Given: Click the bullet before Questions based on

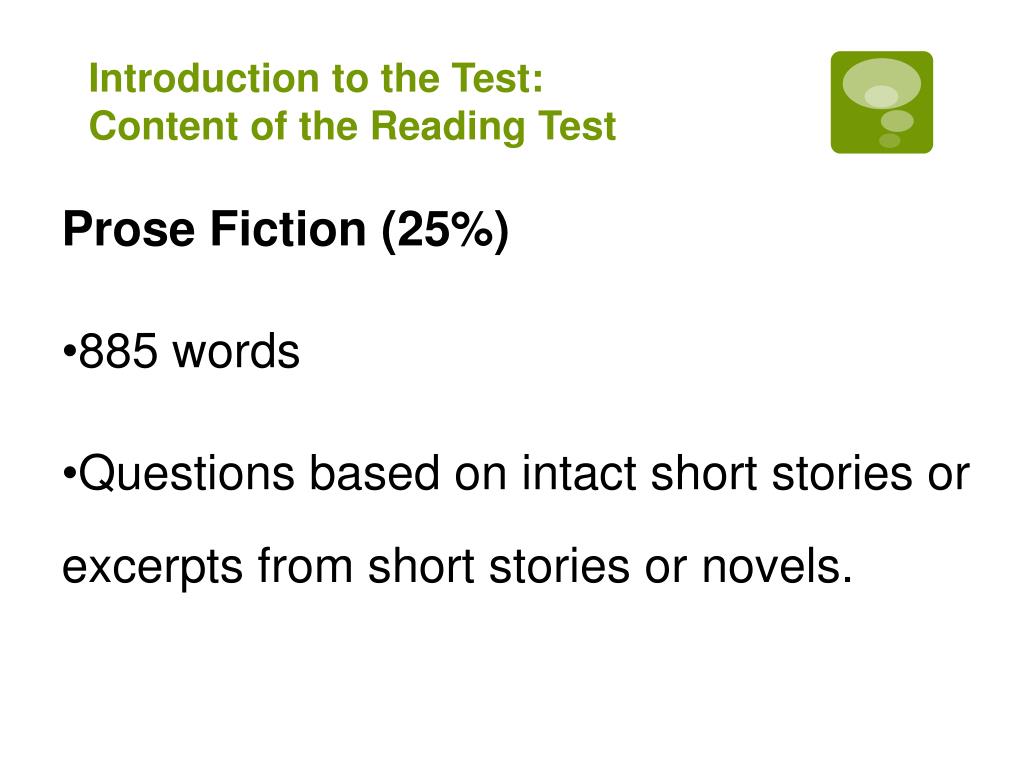Looking at the screenshot, I should [x=69, y=472].
